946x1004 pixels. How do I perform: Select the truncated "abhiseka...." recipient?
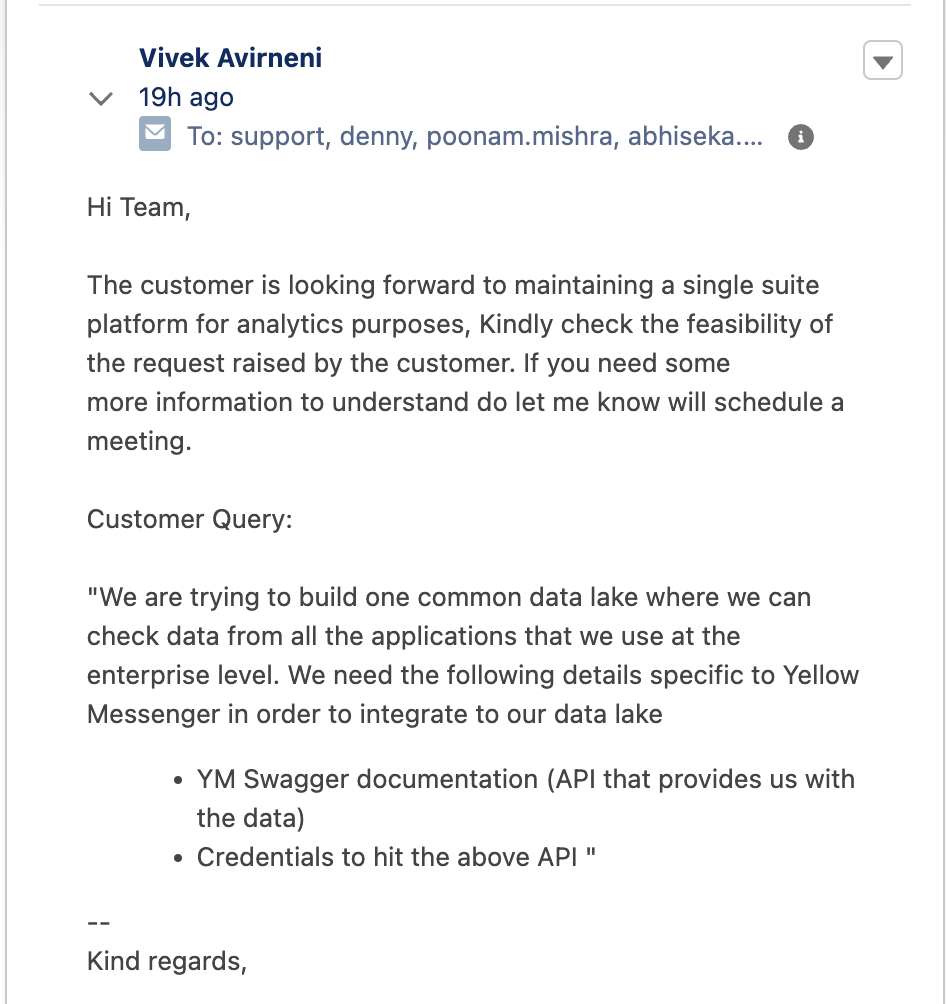[695, 137]
